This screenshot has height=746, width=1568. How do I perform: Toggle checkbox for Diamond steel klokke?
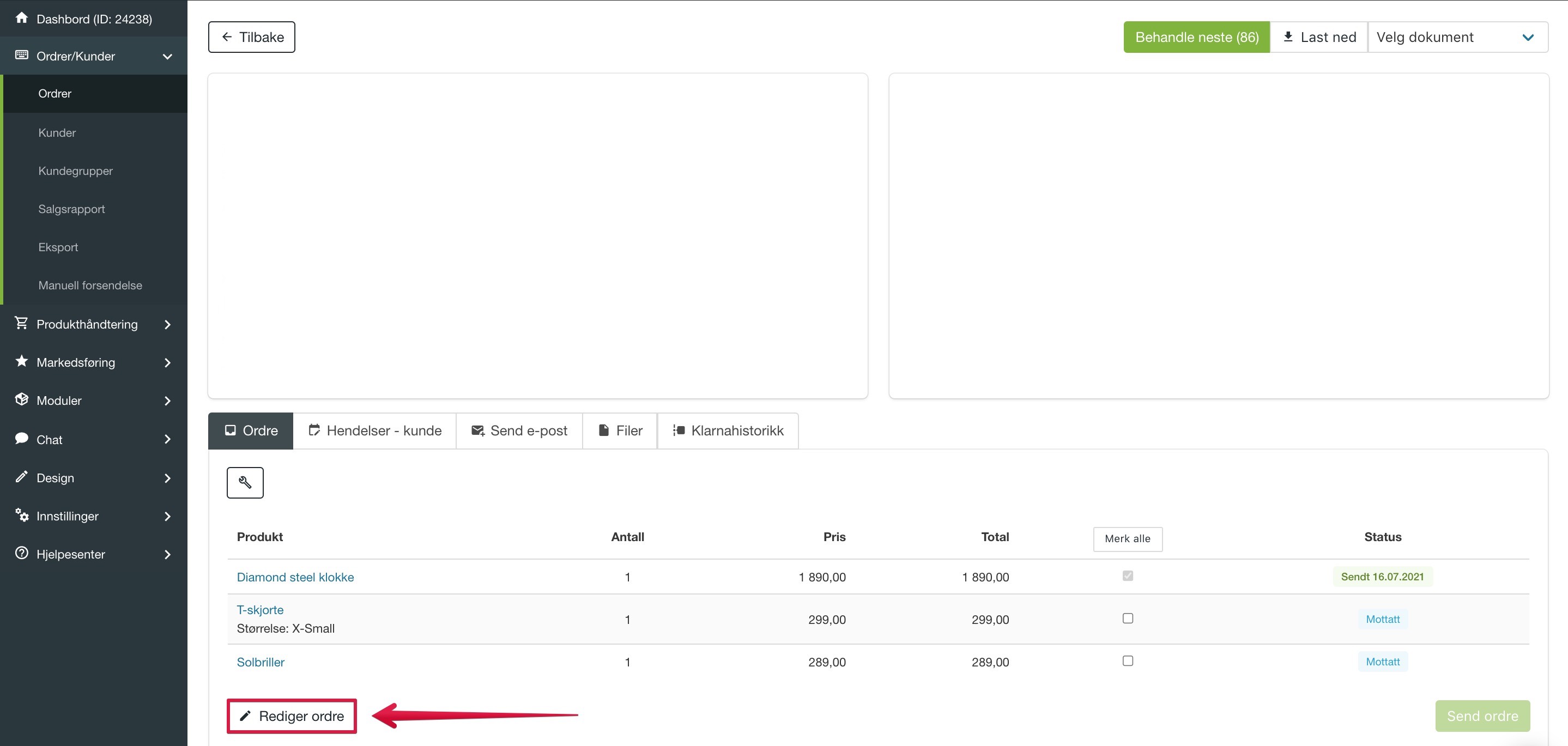(x=1128, y=575)
